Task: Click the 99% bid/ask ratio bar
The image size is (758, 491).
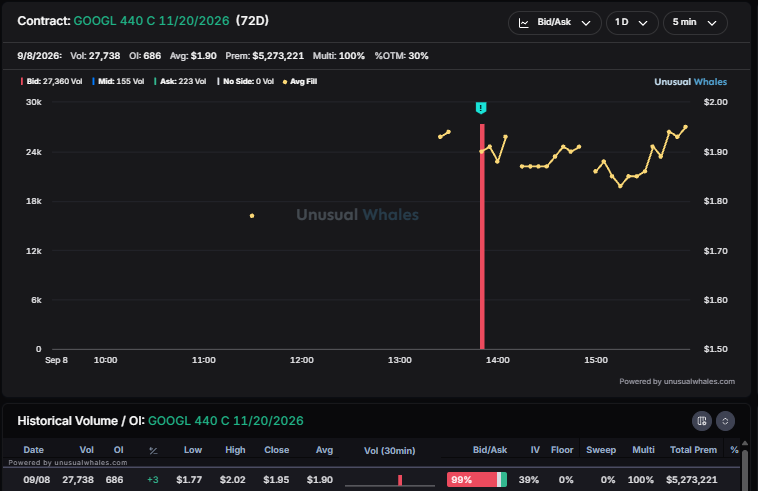Action: pyautogui.click(x=477, y=480)
